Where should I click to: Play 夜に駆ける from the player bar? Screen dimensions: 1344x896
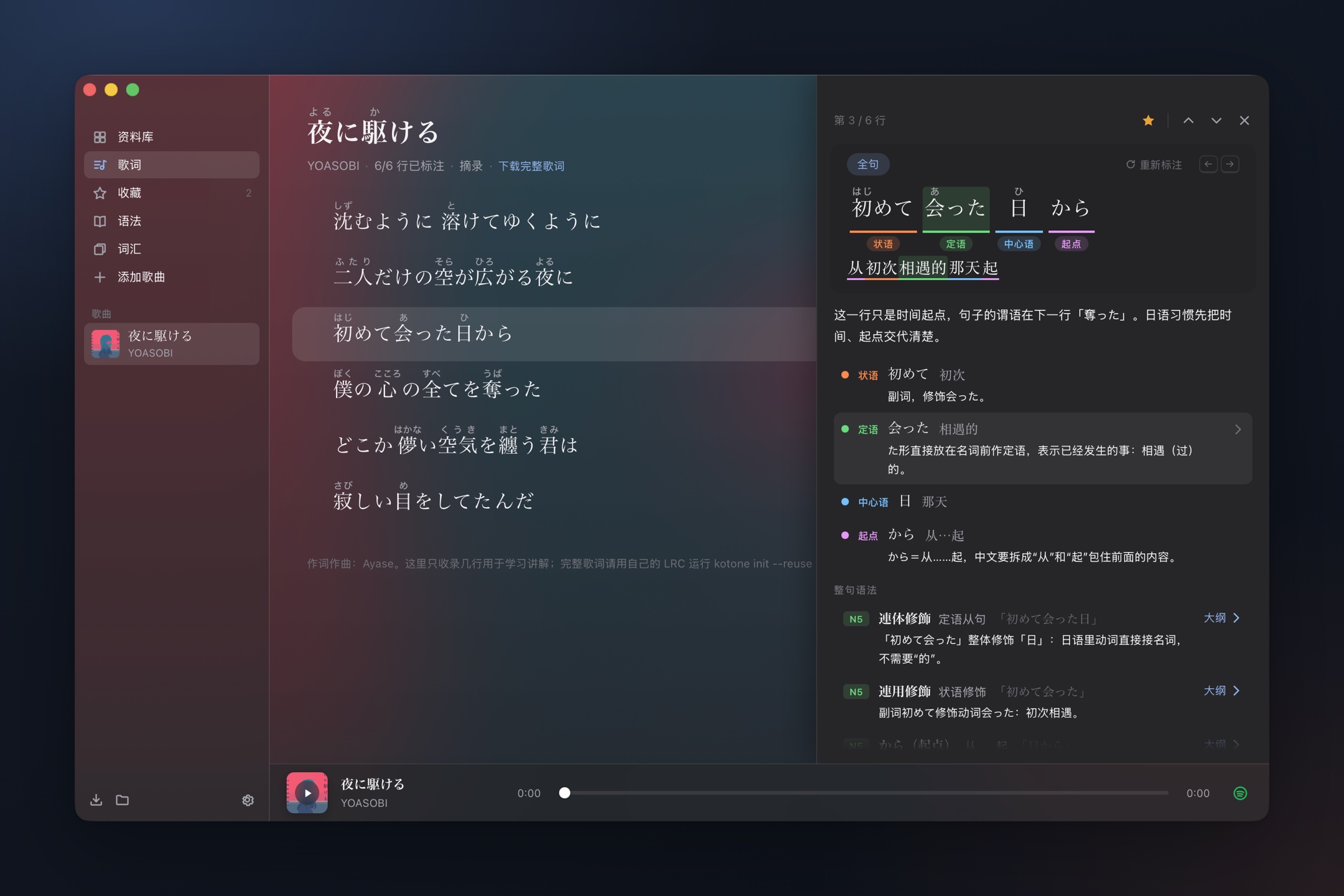(307, 793)
